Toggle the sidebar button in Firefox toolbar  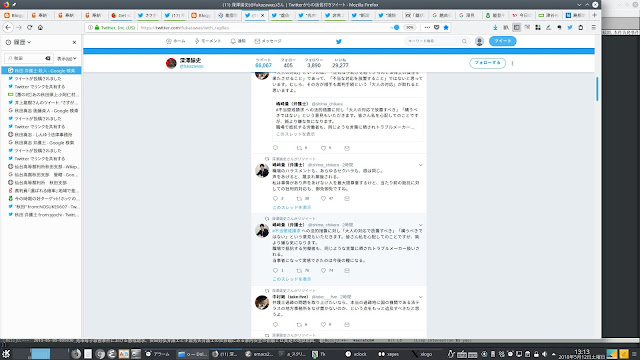516,27
